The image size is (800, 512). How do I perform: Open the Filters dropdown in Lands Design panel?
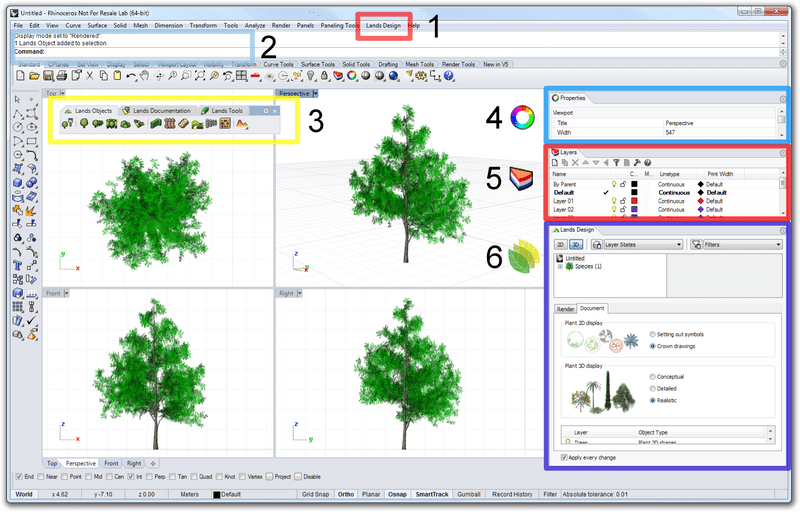742,245
